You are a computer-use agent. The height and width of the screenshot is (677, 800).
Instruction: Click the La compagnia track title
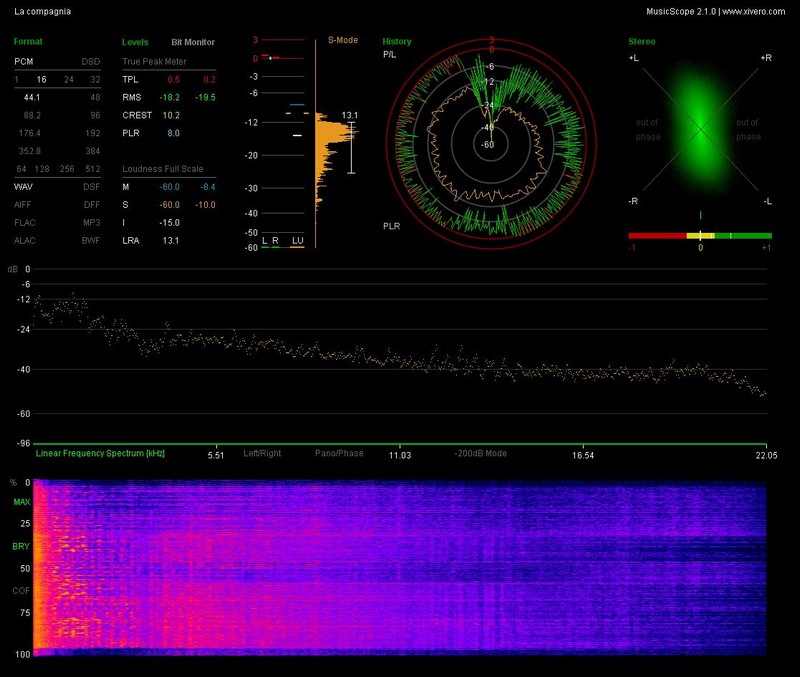coord(42,11)
